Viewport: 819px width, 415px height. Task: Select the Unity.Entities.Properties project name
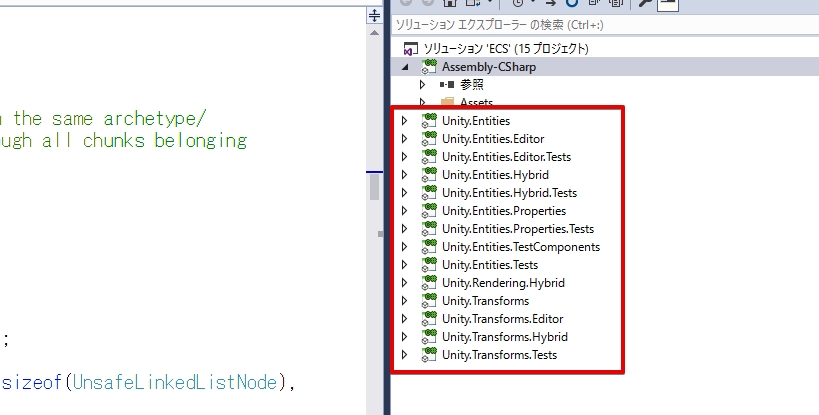point(504,211)
